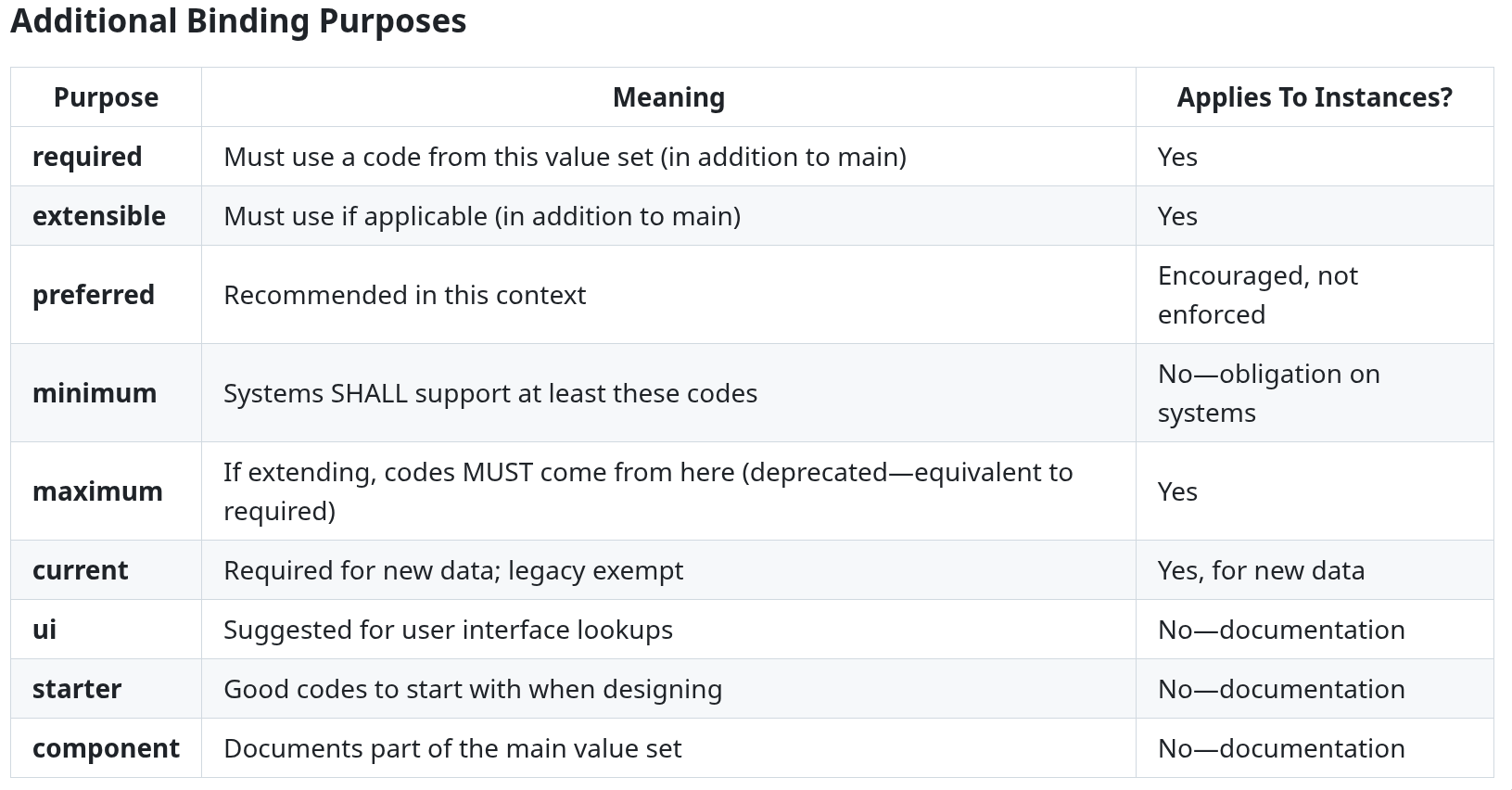Select the component purpose cell
The image size is (1512, 790).
pos(106,748)
